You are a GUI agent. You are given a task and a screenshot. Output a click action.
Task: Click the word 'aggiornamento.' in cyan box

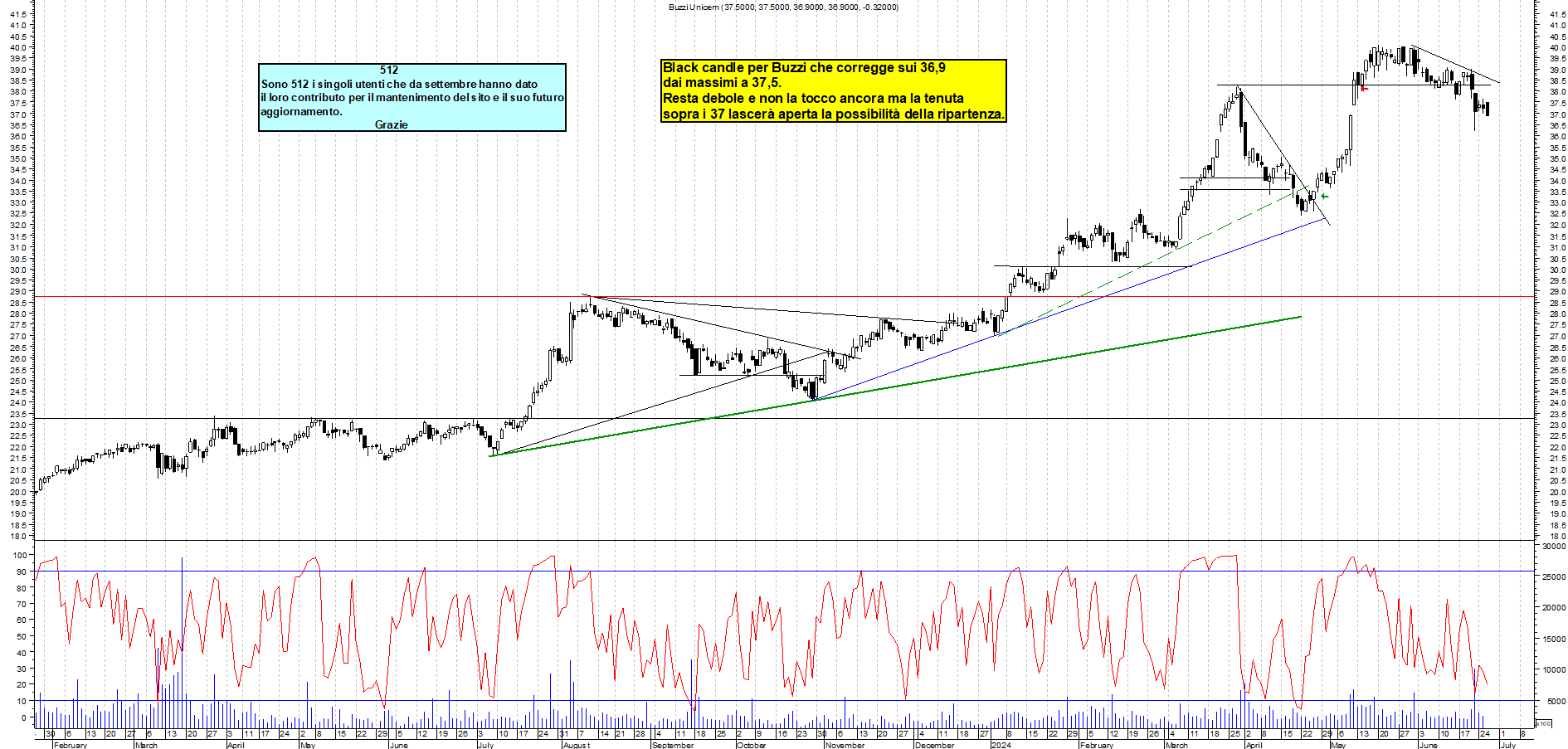click(301, 111)
